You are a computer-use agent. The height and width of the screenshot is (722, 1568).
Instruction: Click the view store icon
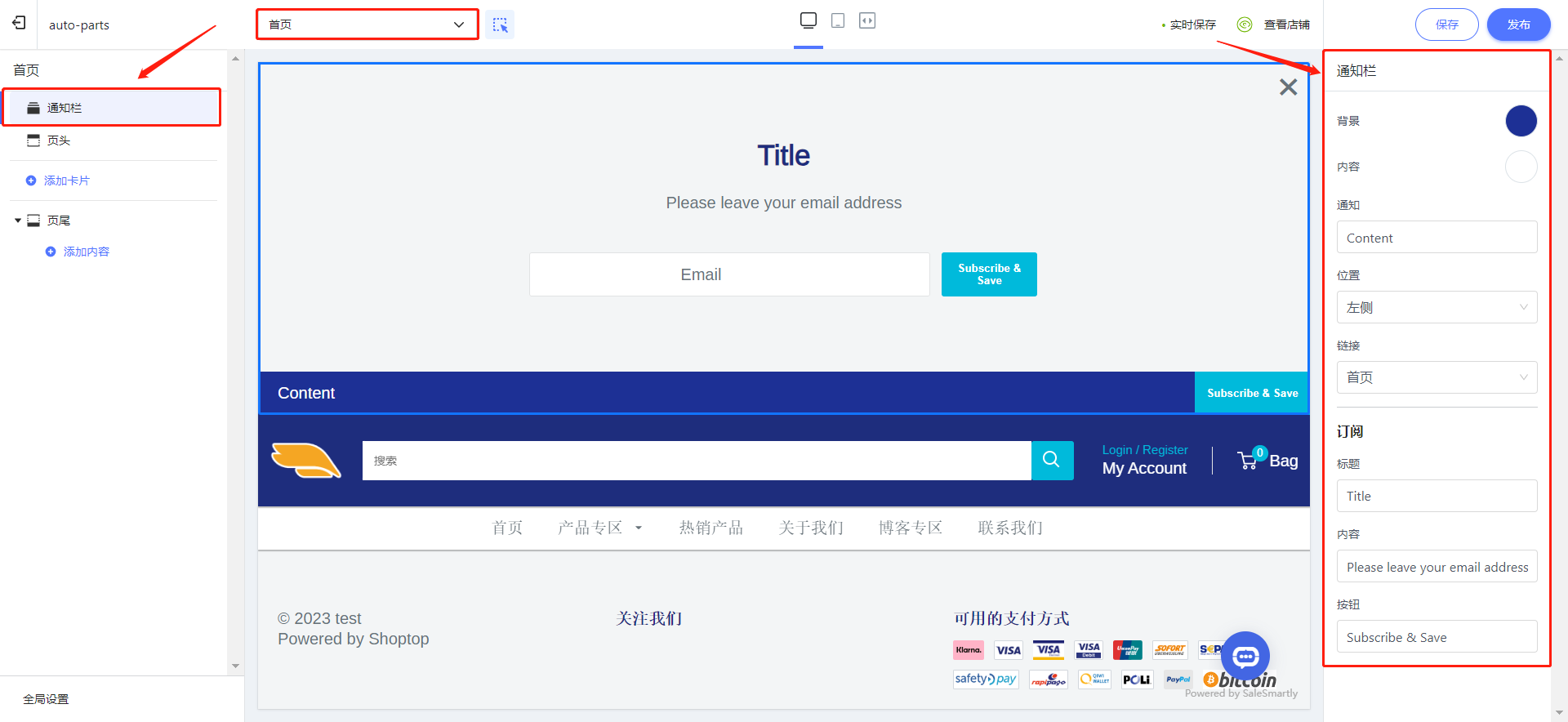1245,25
